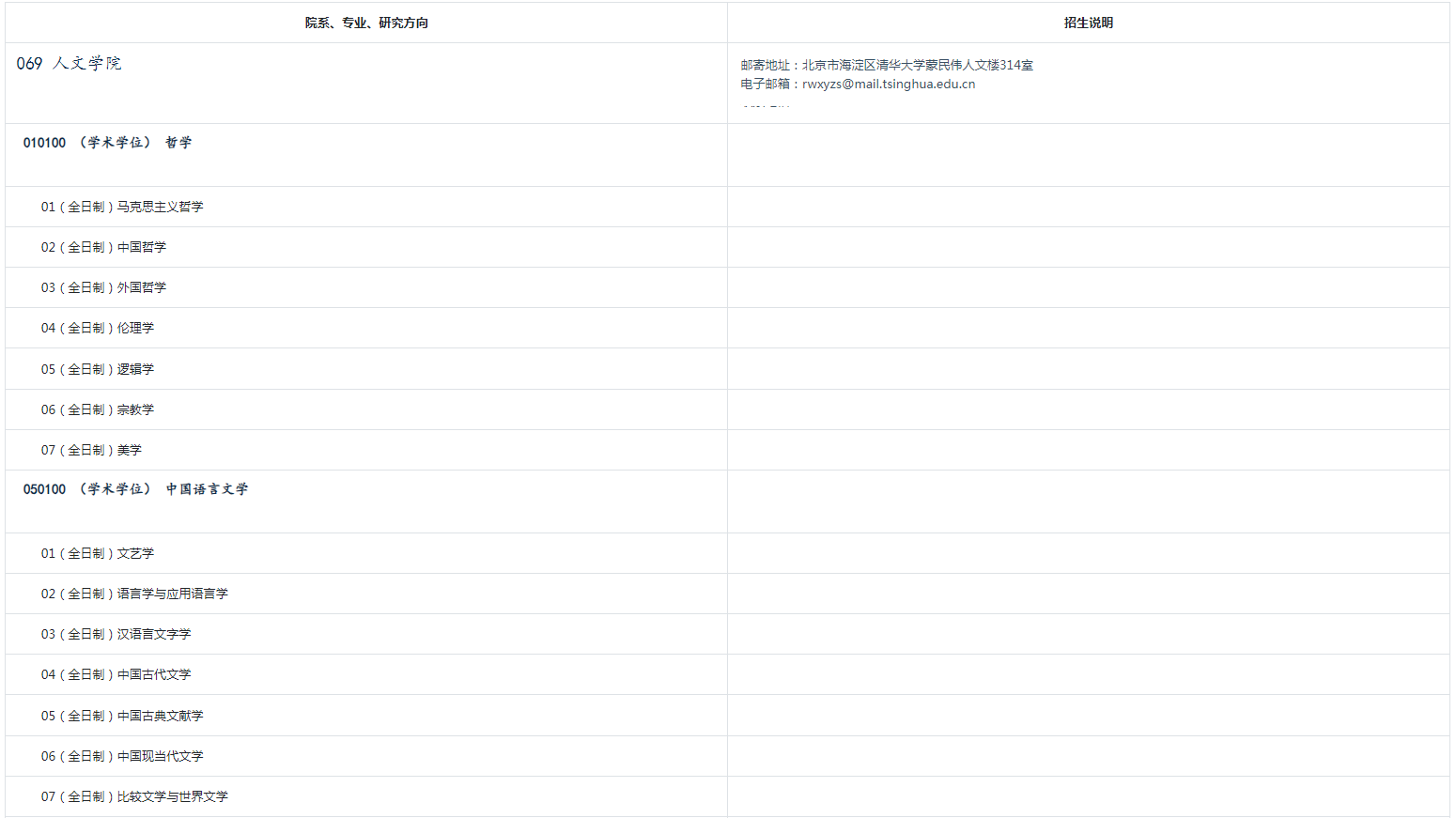Select the 04 中国古代文学 row
This screenshot has height=818, width=1456.
point(116,674)
